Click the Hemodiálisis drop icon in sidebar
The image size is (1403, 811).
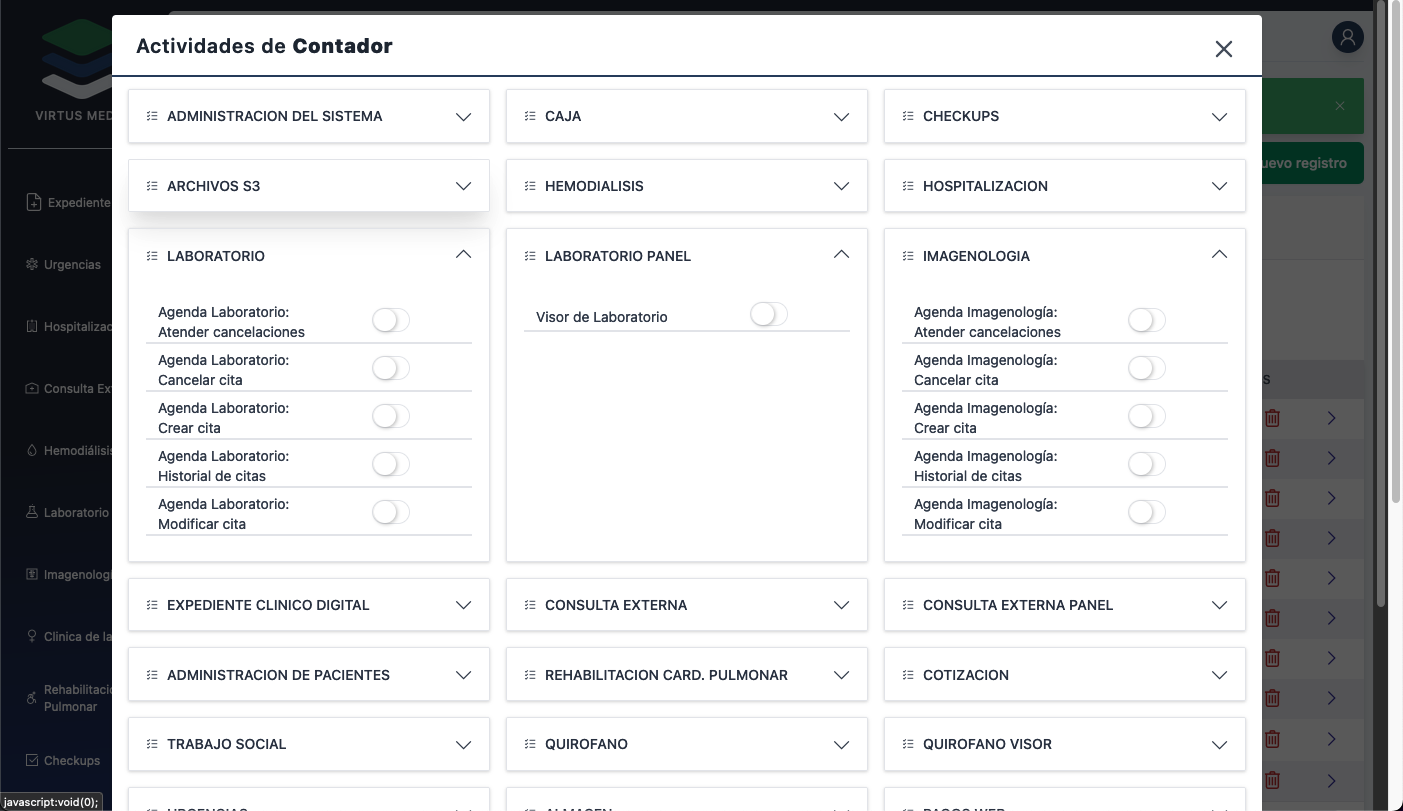[x=32, y=451]
